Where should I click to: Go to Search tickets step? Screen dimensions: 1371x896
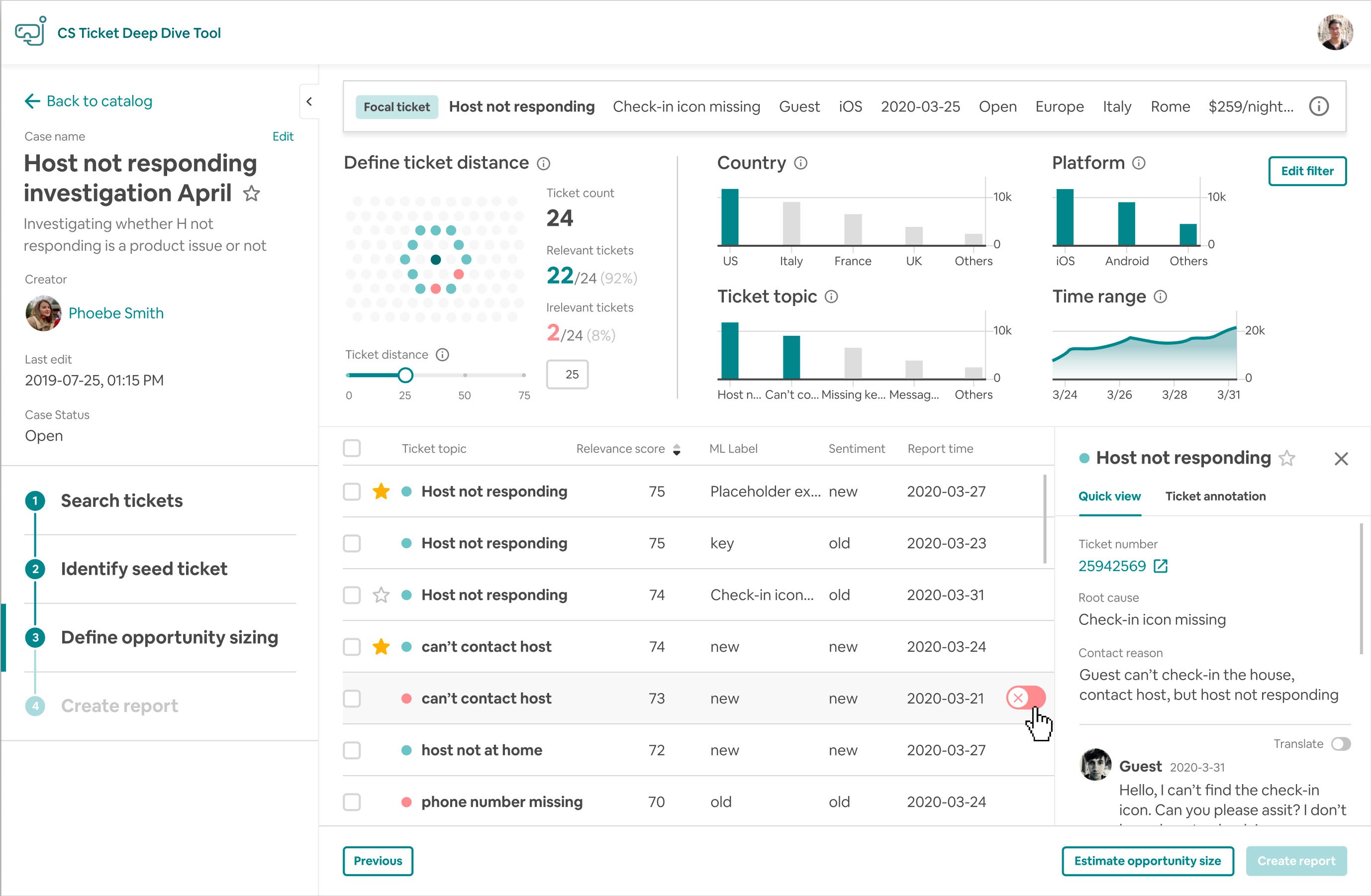click(x=121, y=500)
